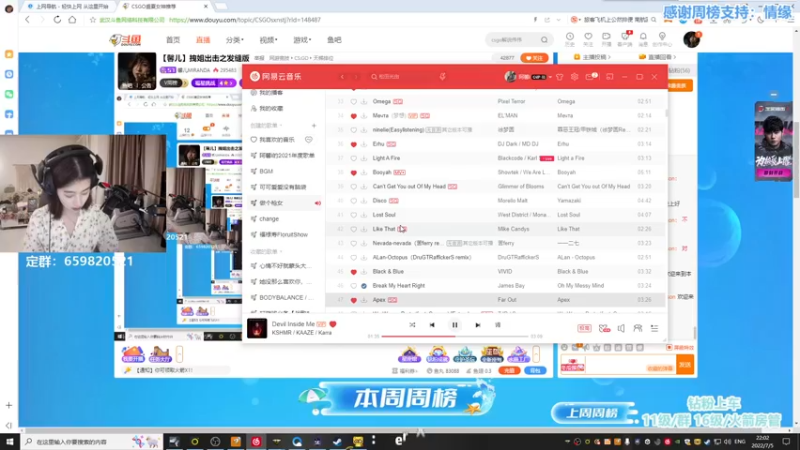Screen dimensions: 800x450
Task: Open 我的播客 in NetEase sidebar
Action: [271, 93]
